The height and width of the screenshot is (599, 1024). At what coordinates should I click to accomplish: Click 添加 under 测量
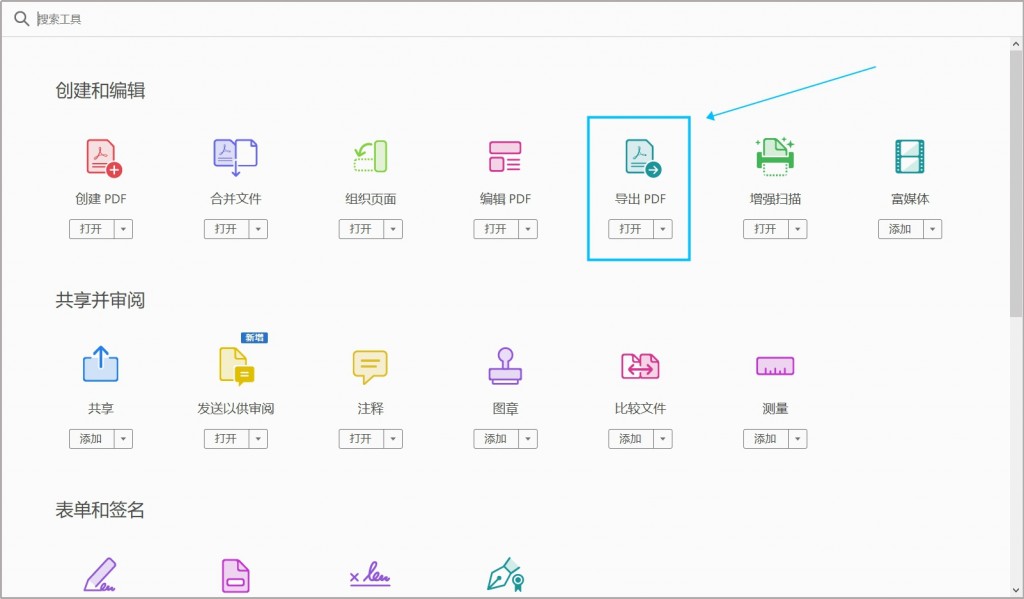[765, 439]
